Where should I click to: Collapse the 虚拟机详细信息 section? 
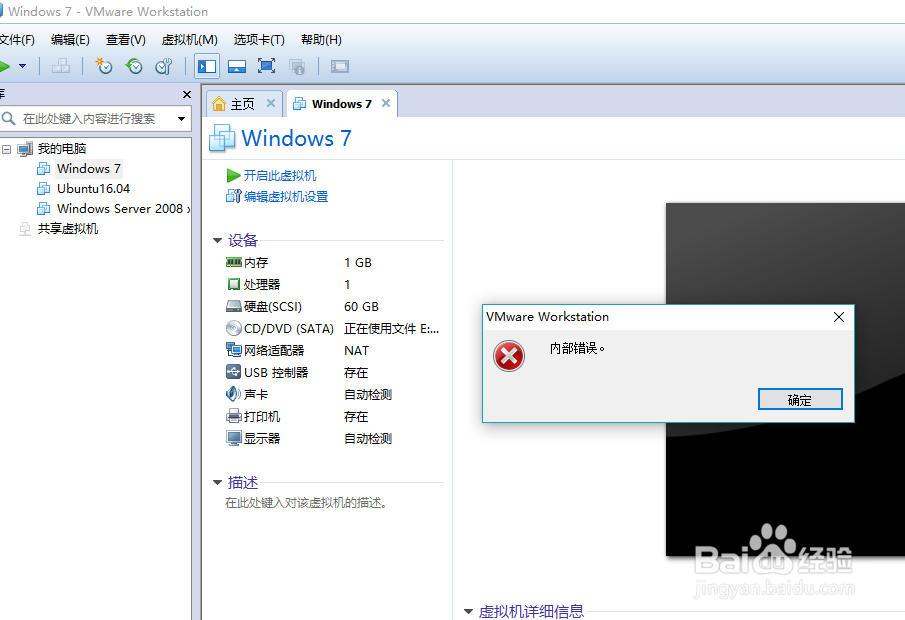(469, 611)
